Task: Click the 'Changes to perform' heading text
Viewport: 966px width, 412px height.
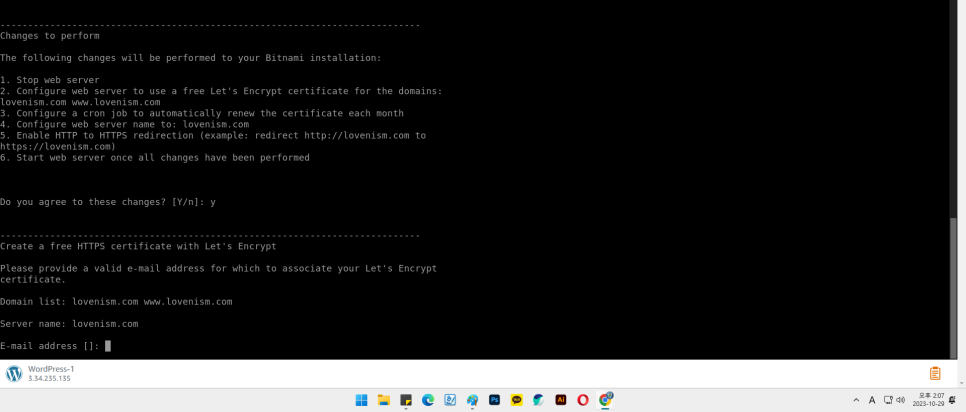Action: click(x=50, y=36)
